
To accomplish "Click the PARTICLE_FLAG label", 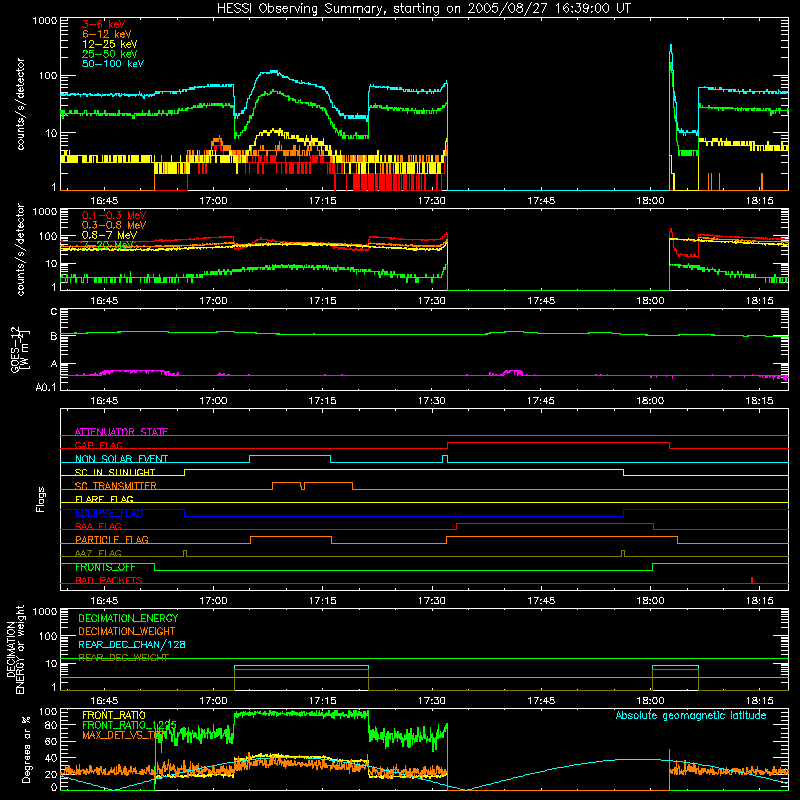I will click(x=112, y=539).
